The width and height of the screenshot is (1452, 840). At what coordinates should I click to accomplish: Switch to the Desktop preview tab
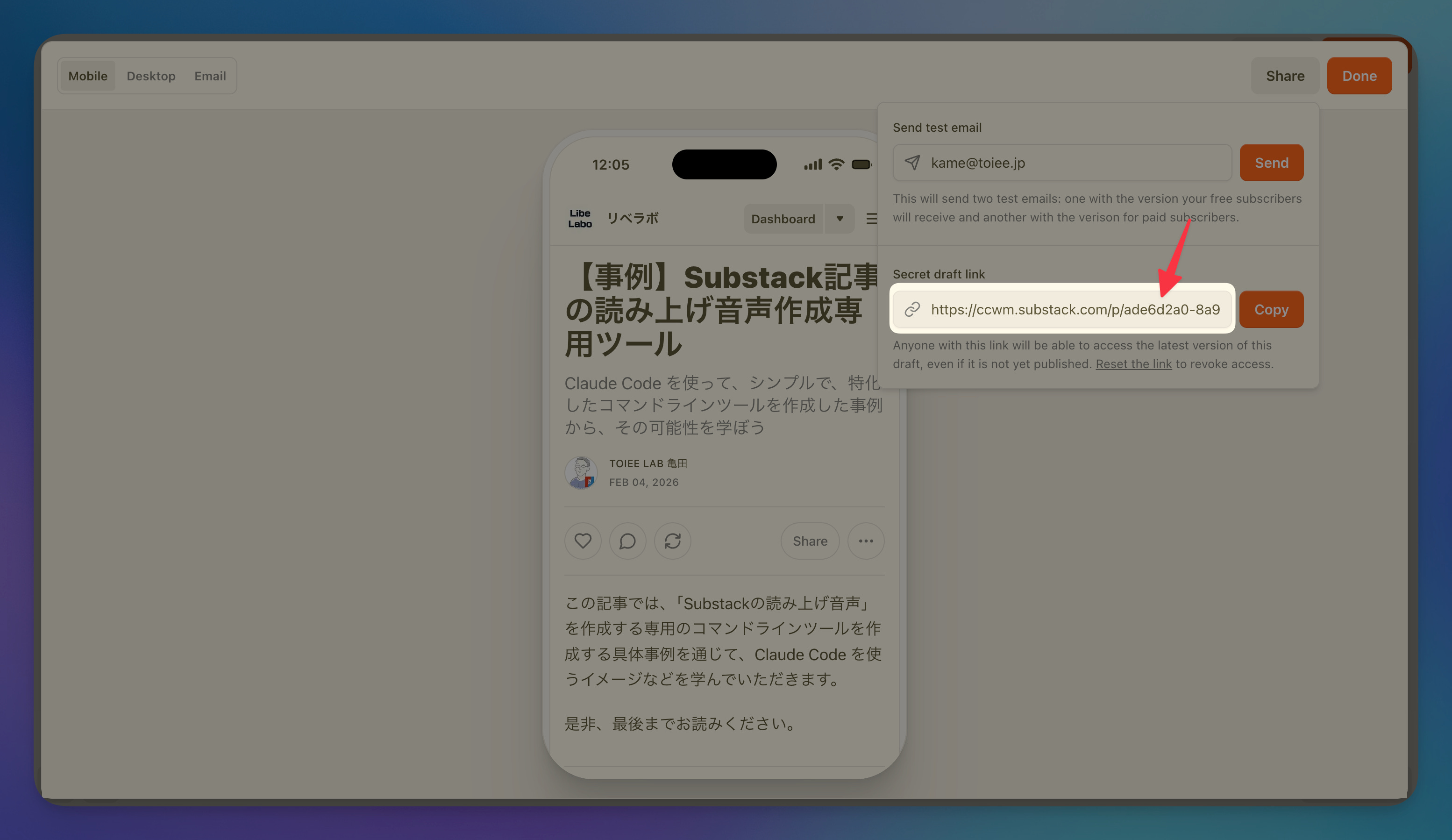click(x=151, y=76)
